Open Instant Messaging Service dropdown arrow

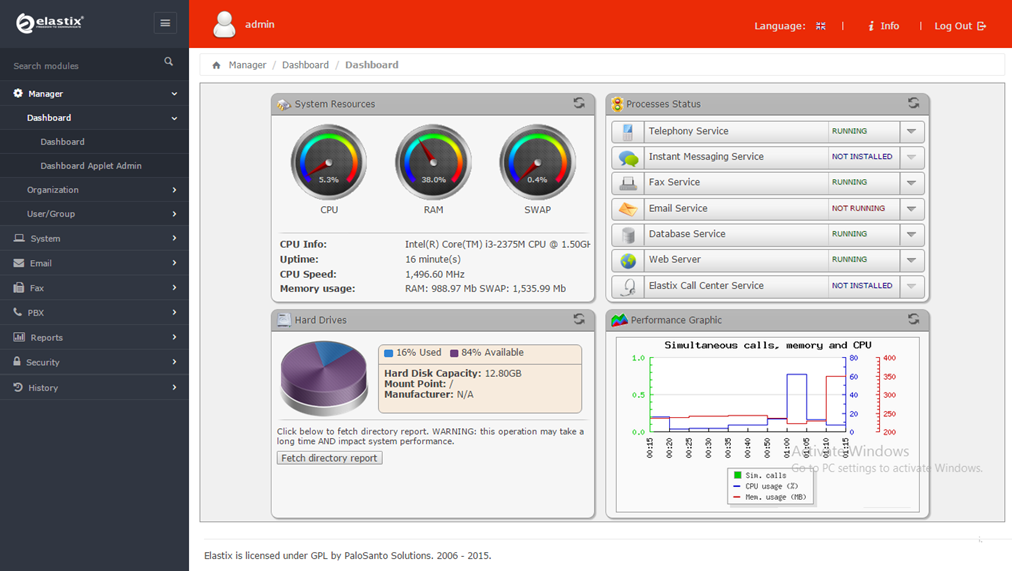[x=911, y=157]
